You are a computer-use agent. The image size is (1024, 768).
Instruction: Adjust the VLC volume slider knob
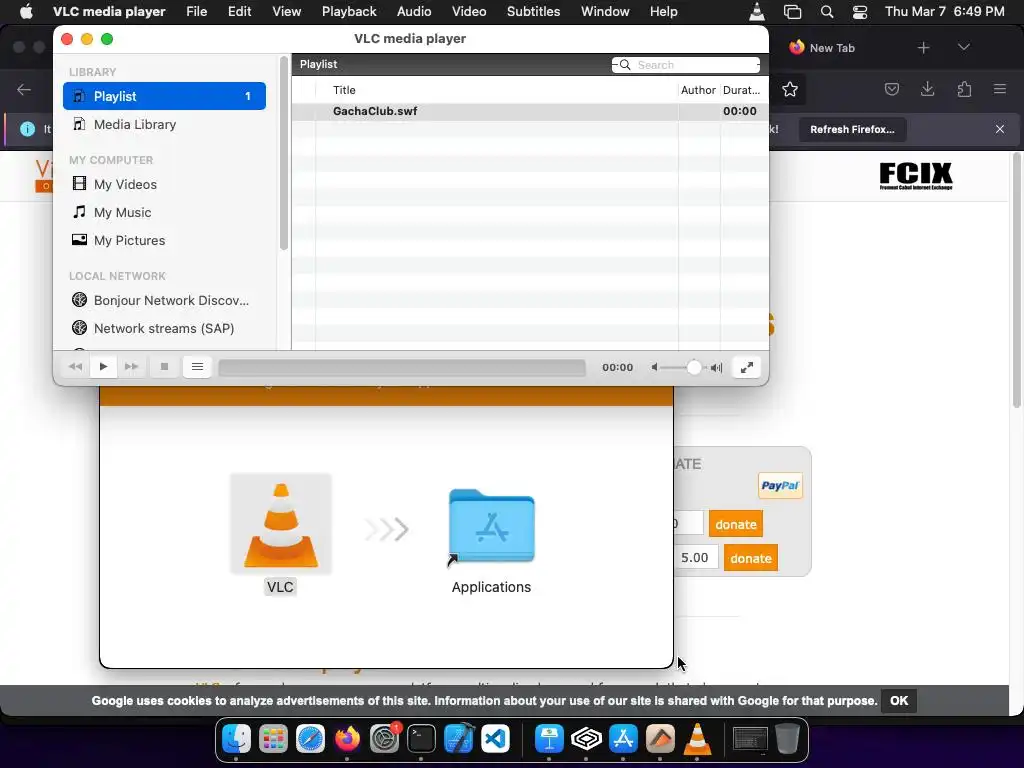(694, 368)
